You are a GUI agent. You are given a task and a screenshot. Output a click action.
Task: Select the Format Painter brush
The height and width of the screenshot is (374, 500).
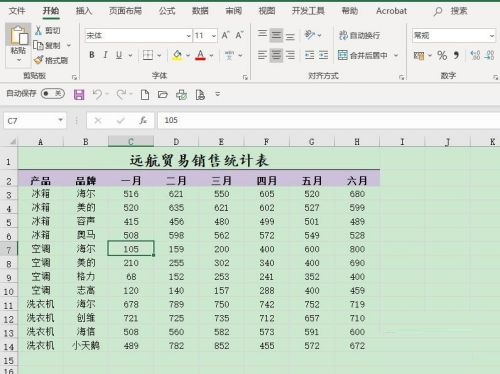coord(39,60)
